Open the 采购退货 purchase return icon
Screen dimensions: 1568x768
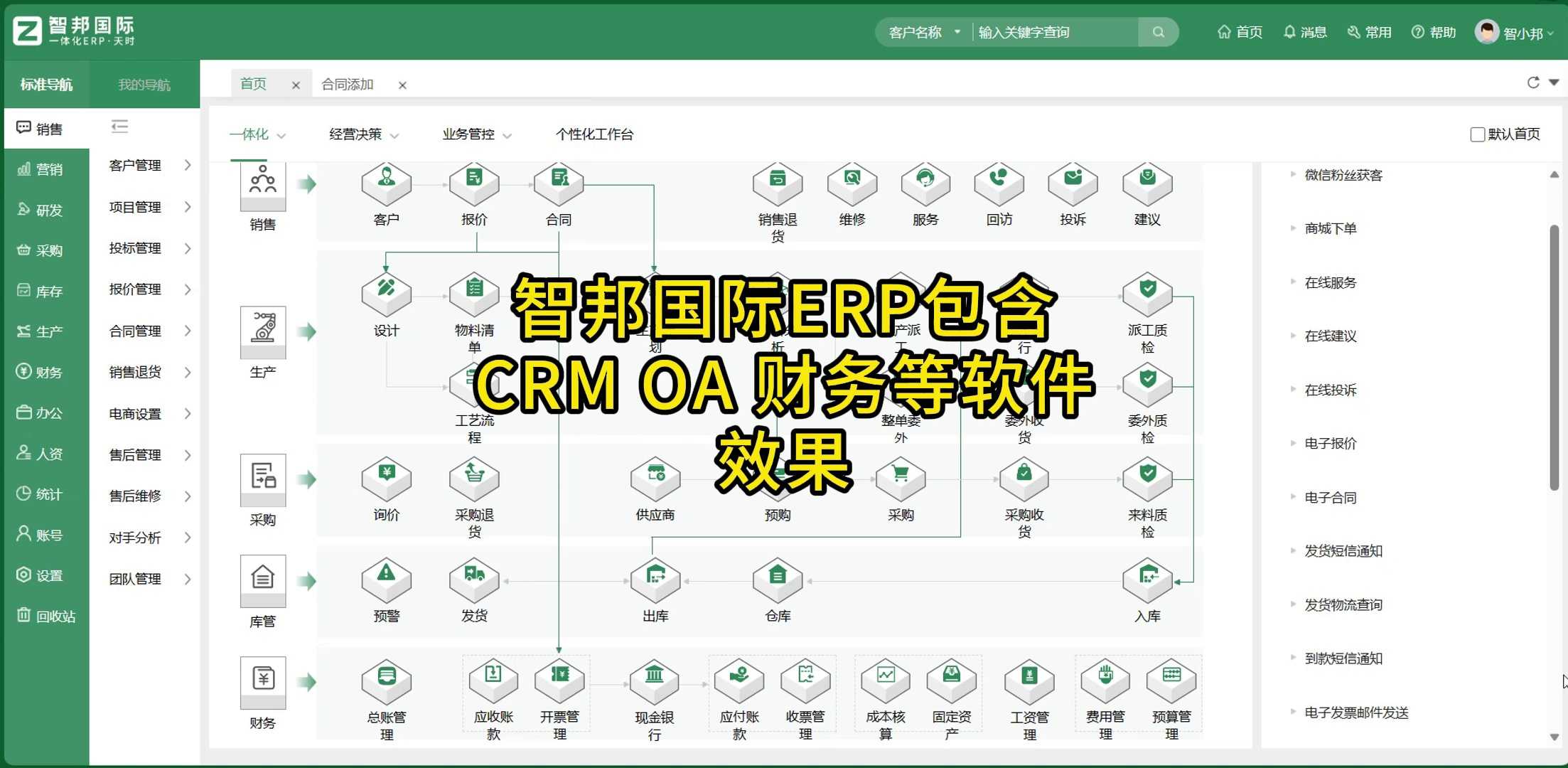click(474, 479)
